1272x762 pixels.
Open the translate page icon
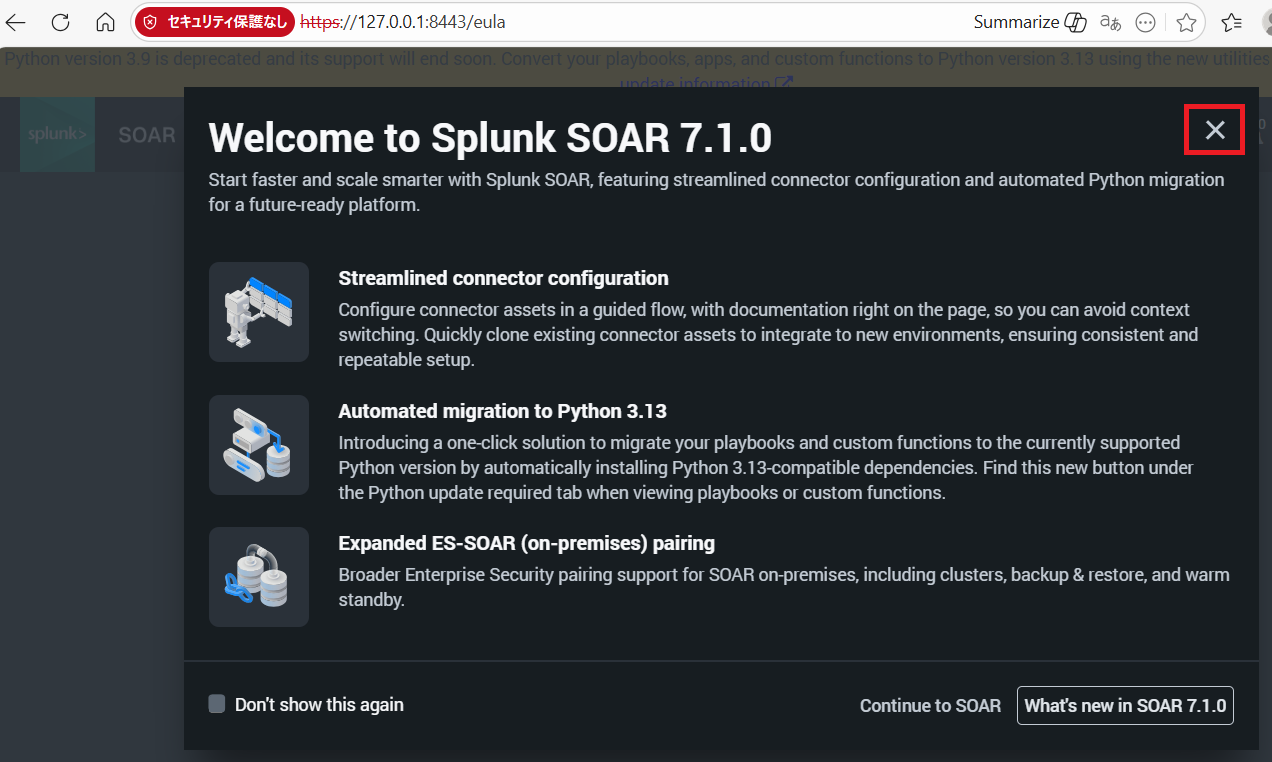click(x=1110, y=22)
